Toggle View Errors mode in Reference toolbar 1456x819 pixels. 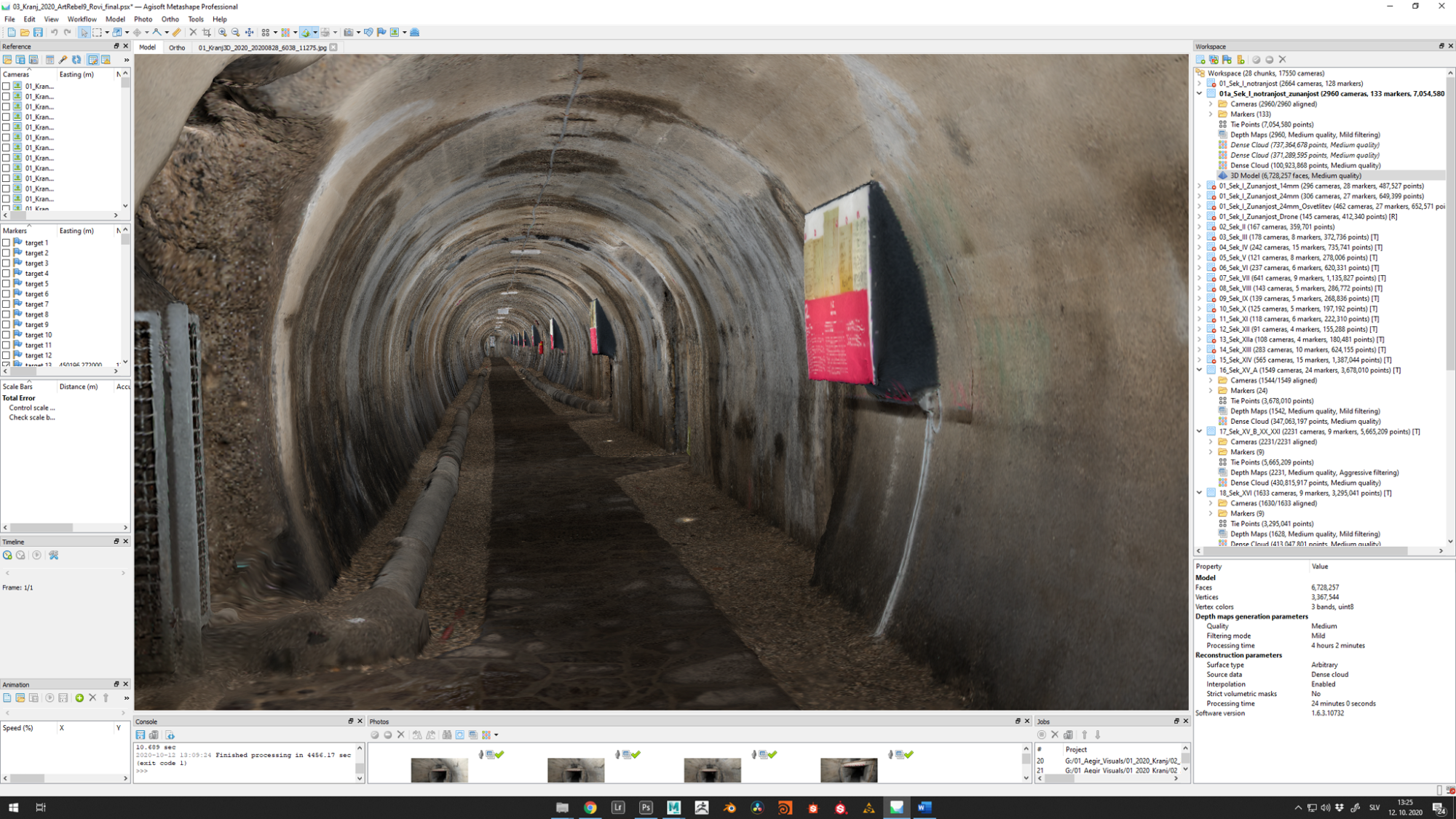[x=106, y=60]
